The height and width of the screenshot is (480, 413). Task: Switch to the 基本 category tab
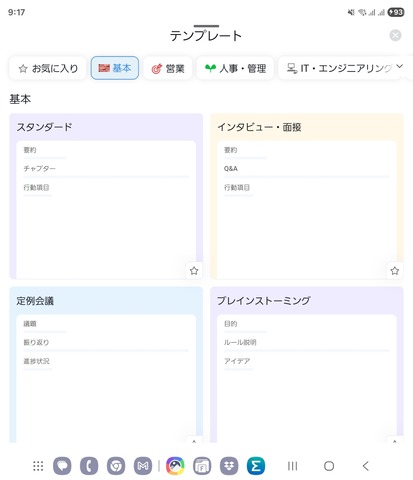(x=115, y=68)
